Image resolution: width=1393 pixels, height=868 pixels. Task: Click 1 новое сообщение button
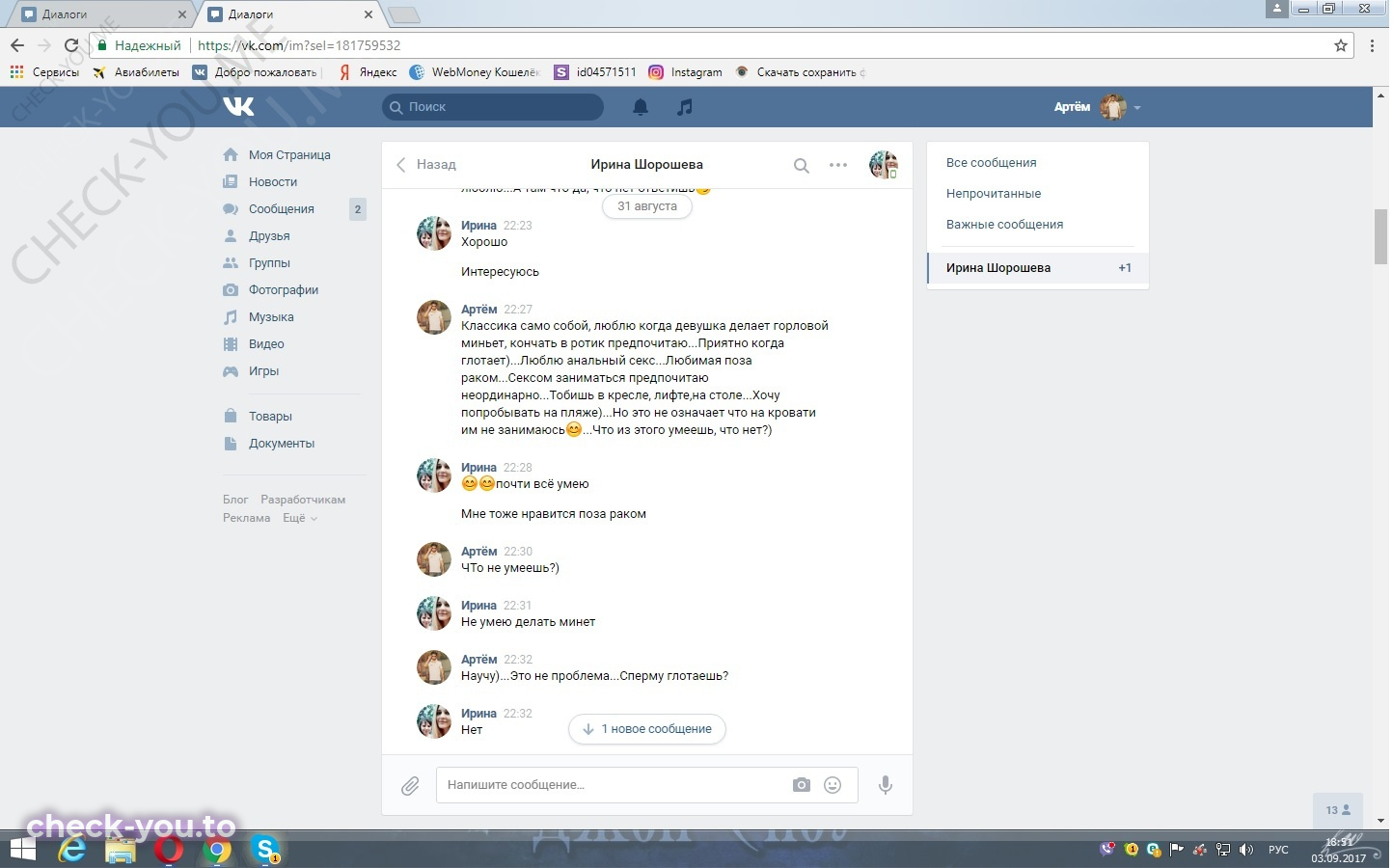point(647,729)
